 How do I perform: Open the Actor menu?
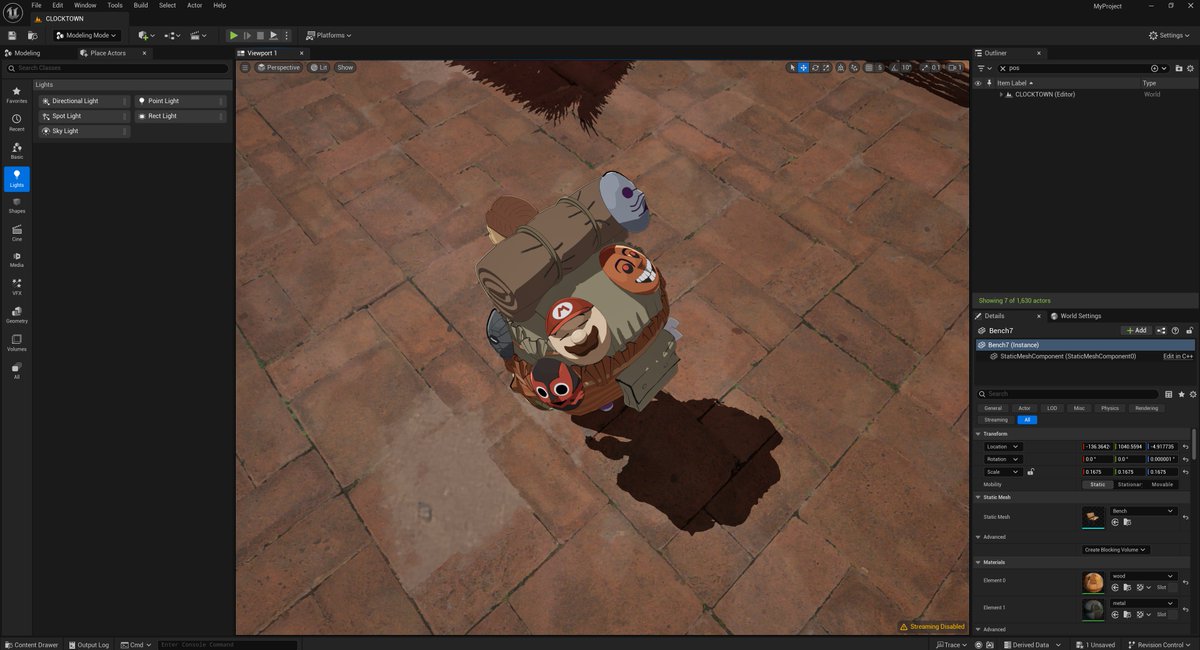194,5
